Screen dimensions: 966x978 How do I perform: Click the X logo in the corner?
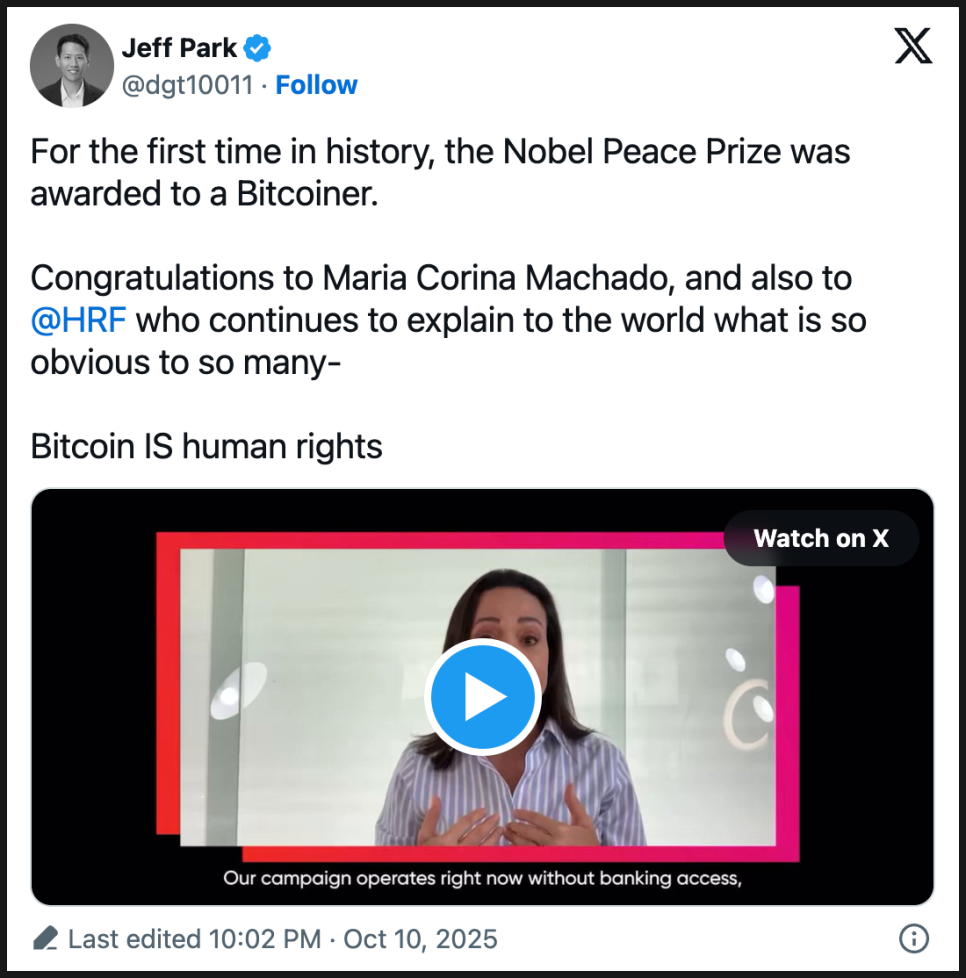coord(912,47)
